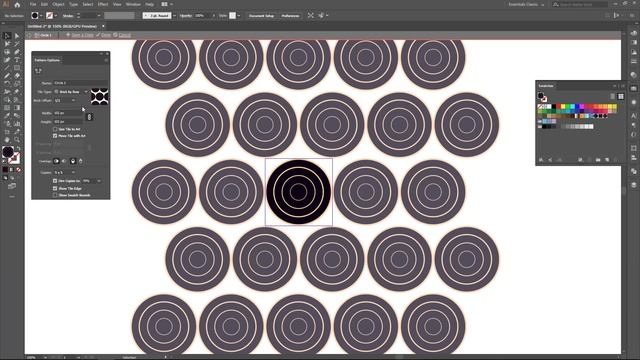Create a new color group in Swatches
The image size is (640, 360).
coord(598,160)
